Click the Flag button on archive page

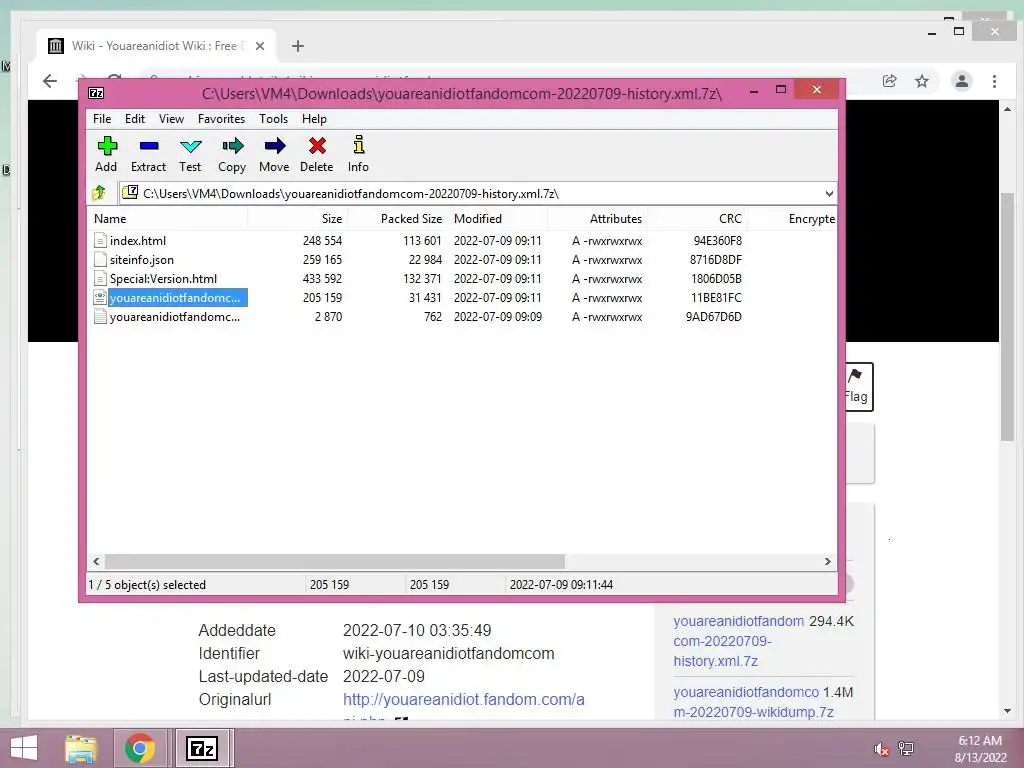point(857,387)
